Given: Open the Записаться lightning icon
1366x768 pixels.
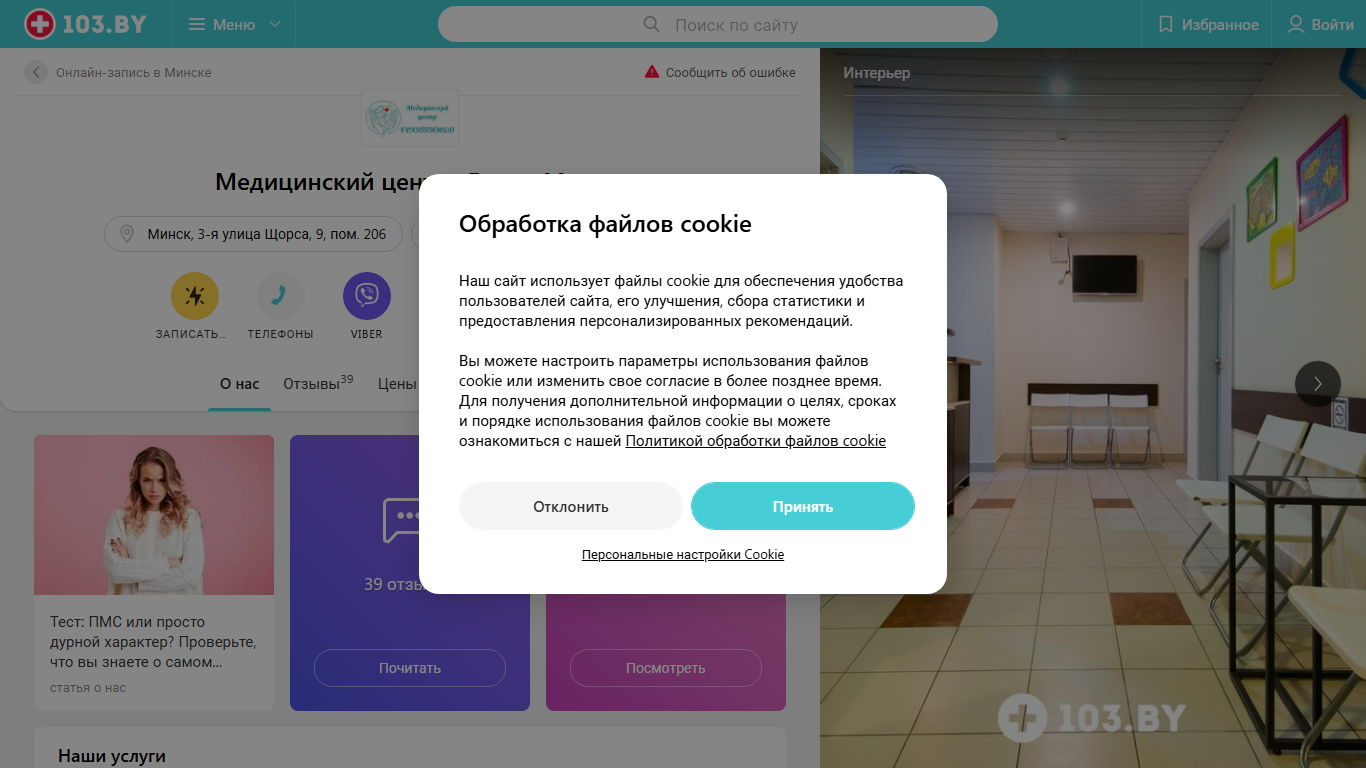Looking at the screenshot, I should pyautogui.click(x=195, y=296).
